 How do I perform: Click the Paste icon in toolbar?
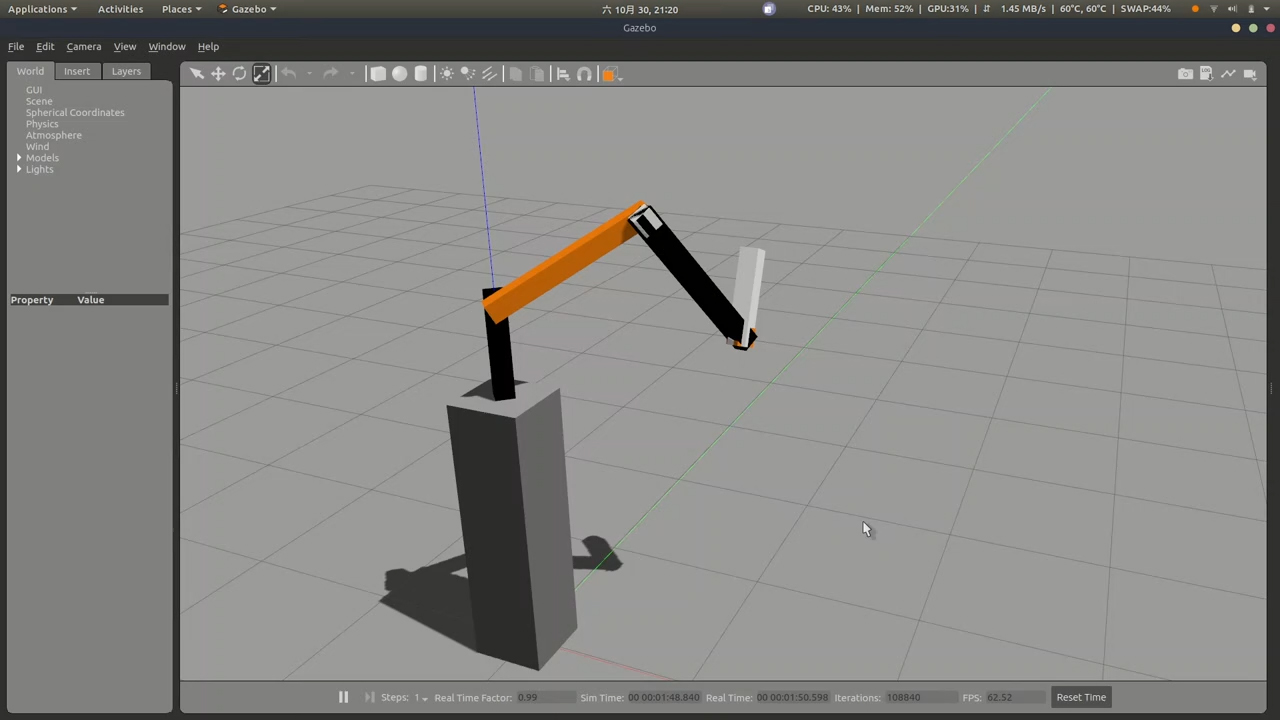pyautogui.click(x=537, y=74)
